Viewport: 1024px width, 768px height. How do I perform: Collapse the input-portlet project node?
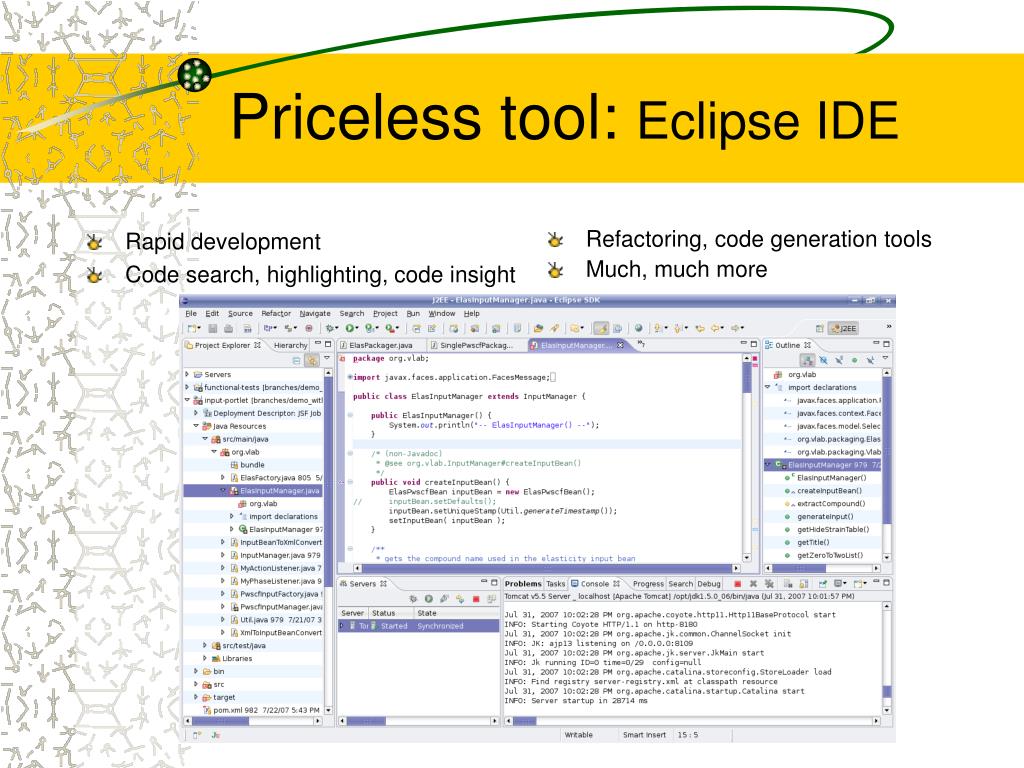click(187, 400)
